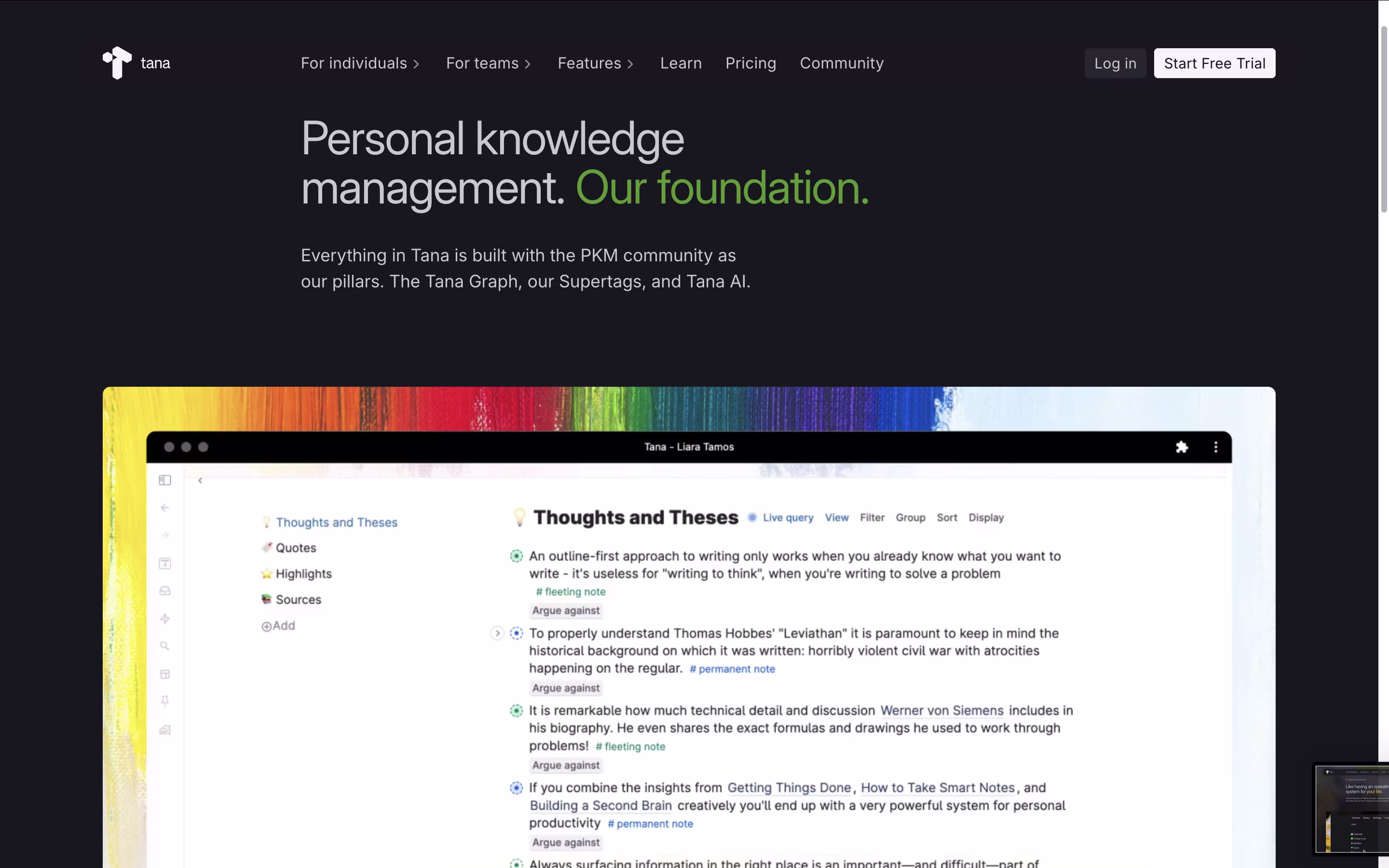
Task: Click green bullet of Werner von Siemens note
Action: (517, 711)
